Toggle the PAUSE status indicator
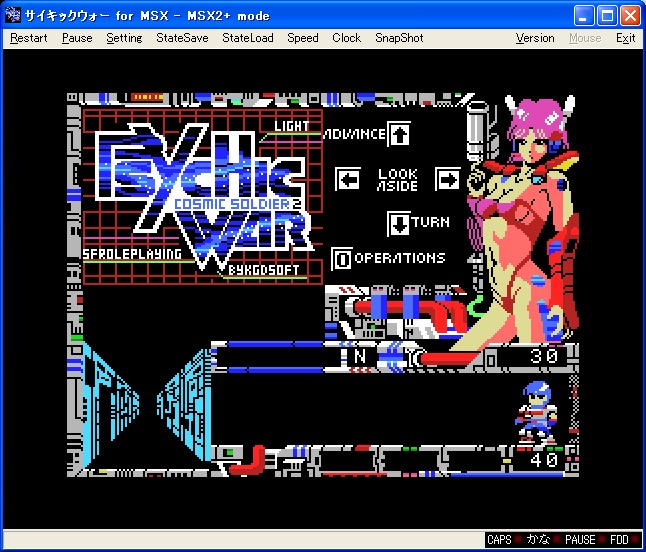The image size is (646, 552). [x=579, y=540]
